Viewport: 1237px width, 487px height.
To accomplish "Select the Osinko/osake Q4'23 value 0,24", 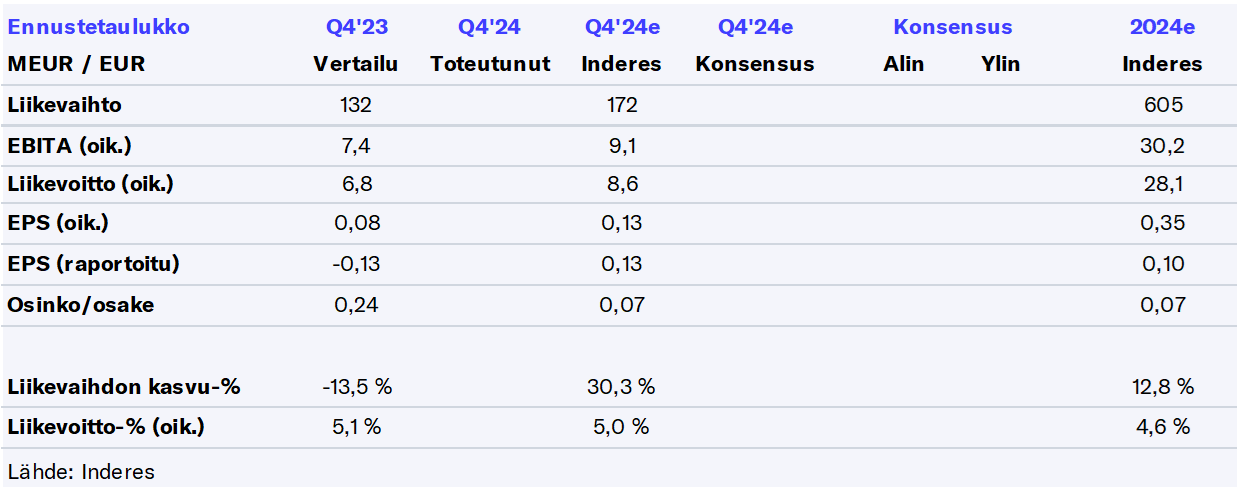I will point(355,305).
